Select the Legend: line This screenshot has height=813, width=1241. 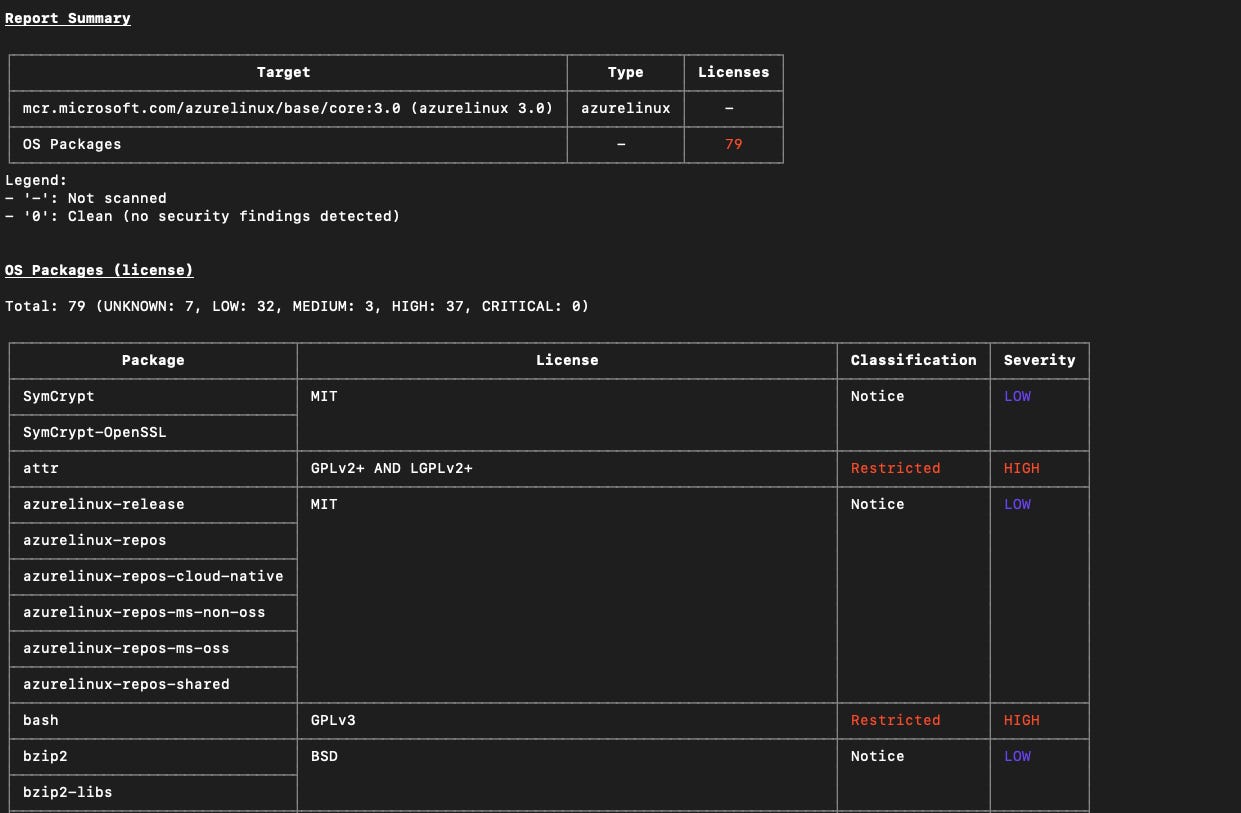[36, 180]
